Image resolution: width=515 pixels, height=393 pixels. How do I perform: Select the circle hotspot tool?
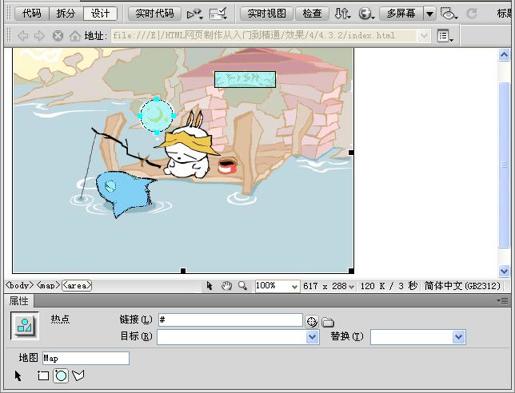(61, 376)
